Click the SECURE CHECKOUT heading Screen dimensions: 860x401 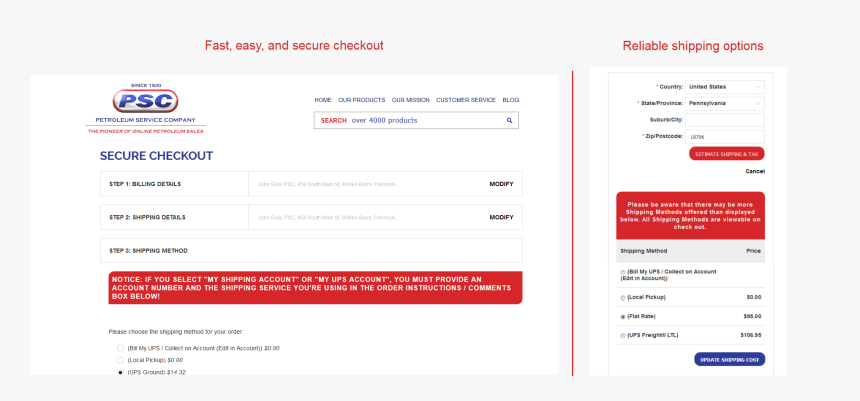156,156
